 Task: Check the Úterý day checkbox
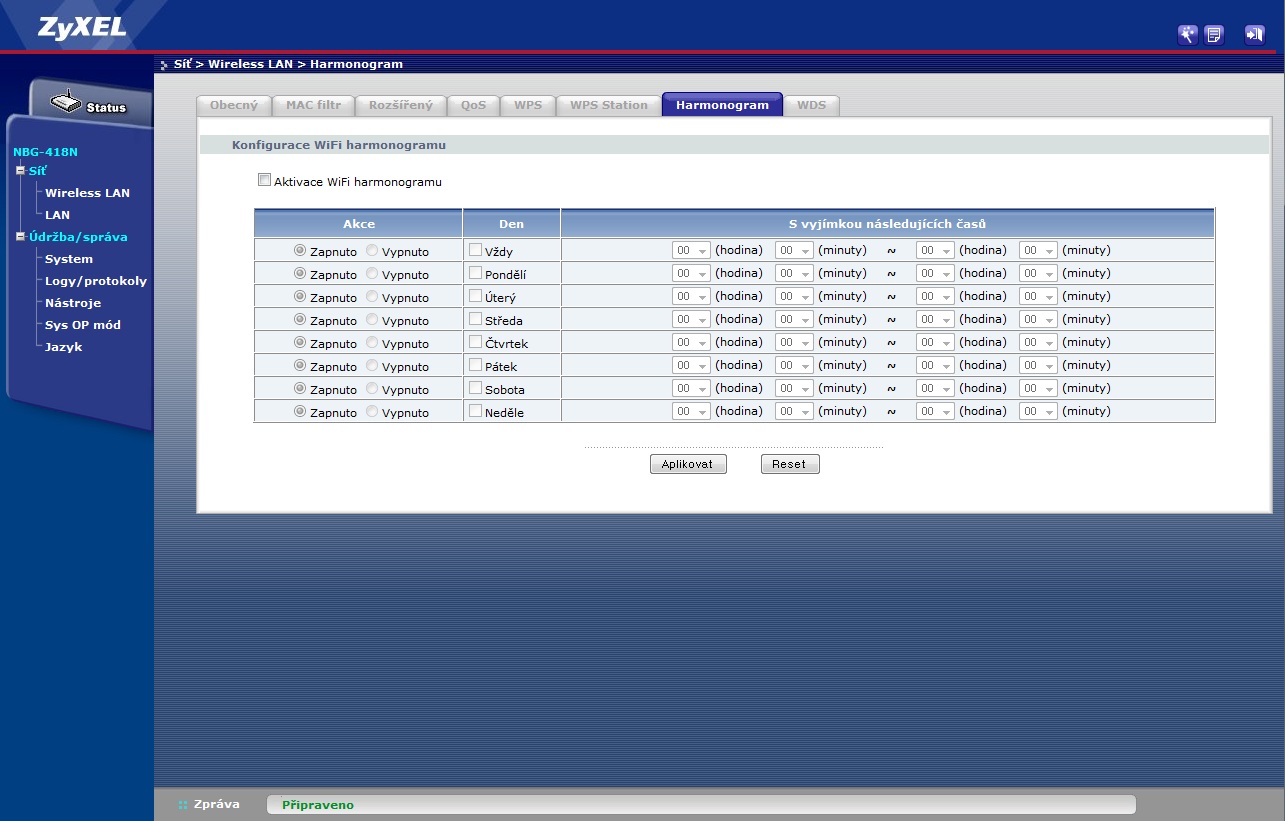[x=475, y=295]
